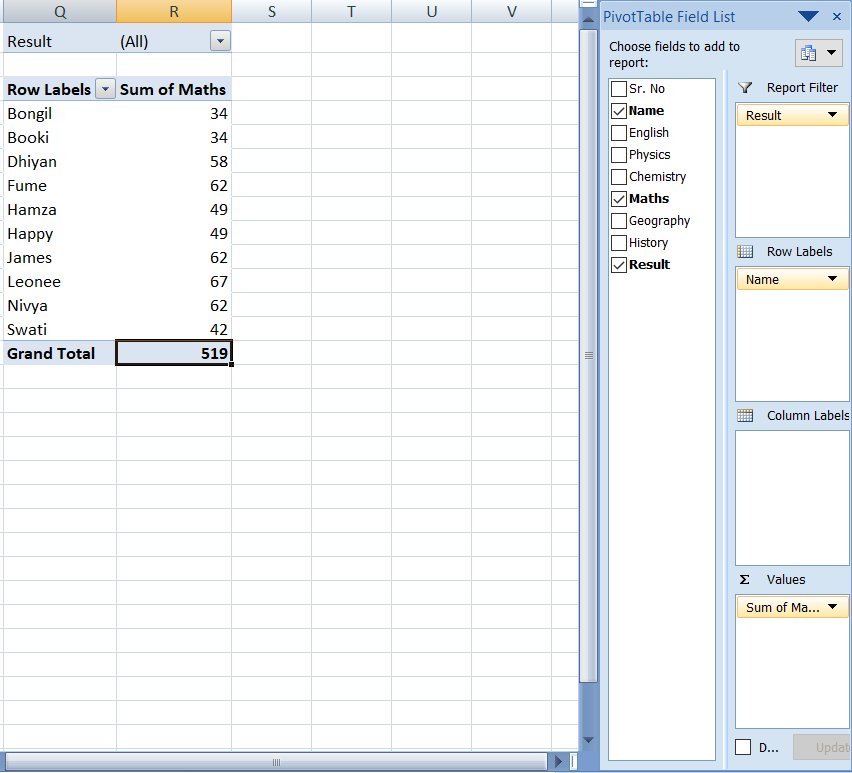Screen dimensions: 852x773
Task: Tick the Defer Layout Update checkbox
Action: pos(743,747)
